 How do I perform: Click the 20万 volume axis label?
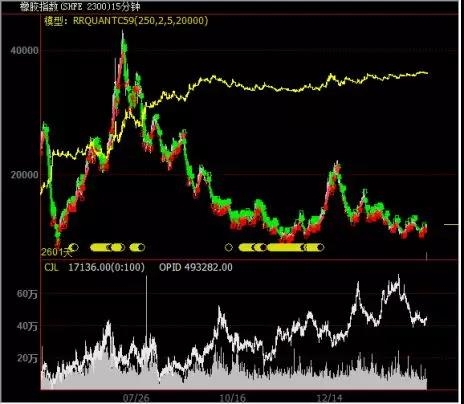27,358
